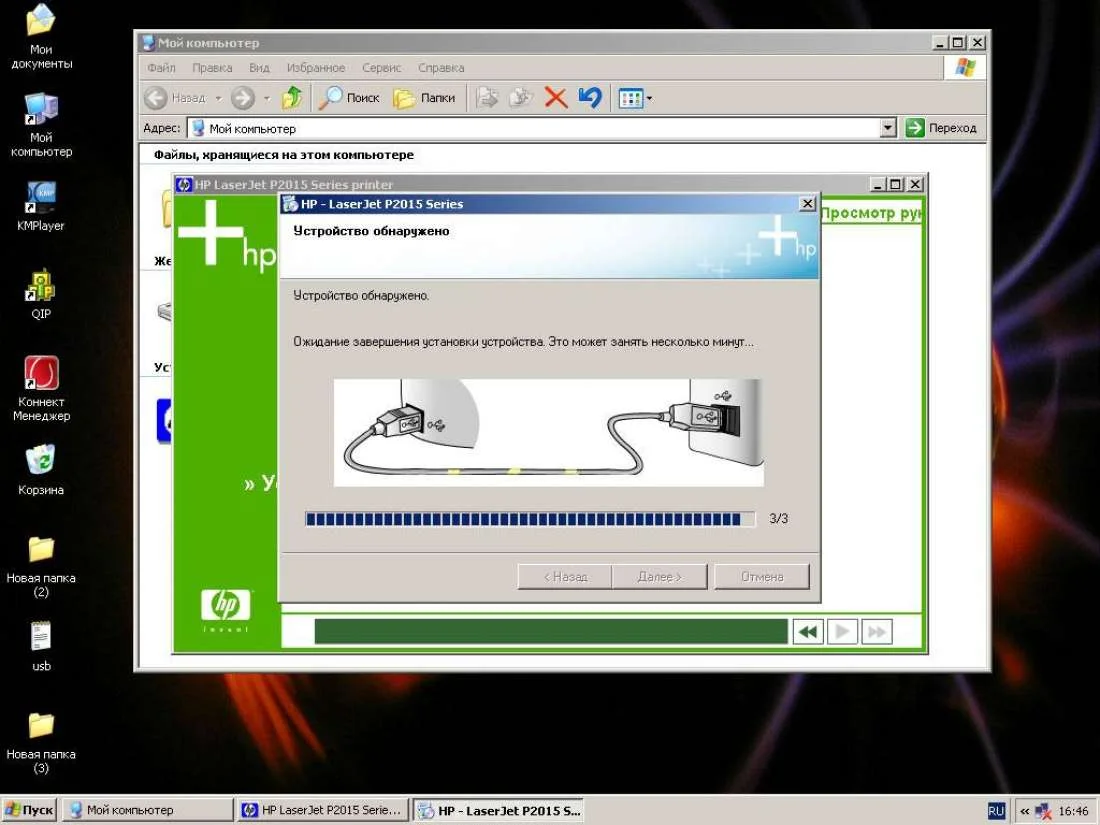
Task: Click the play button in HP green window
Action: (x=843, y=632)
